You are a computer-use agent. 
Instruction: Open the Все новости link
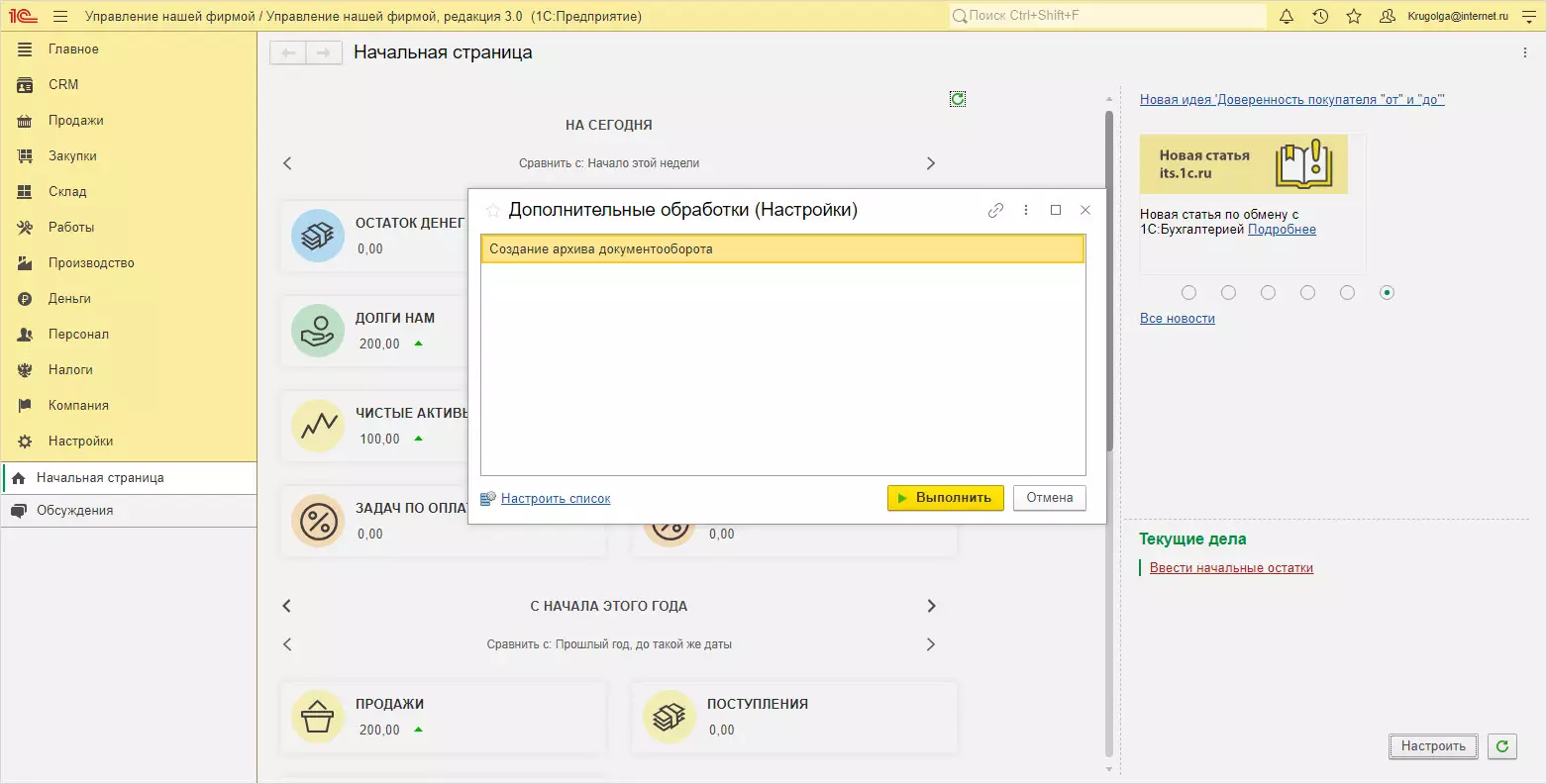[x=1178, y=319]
